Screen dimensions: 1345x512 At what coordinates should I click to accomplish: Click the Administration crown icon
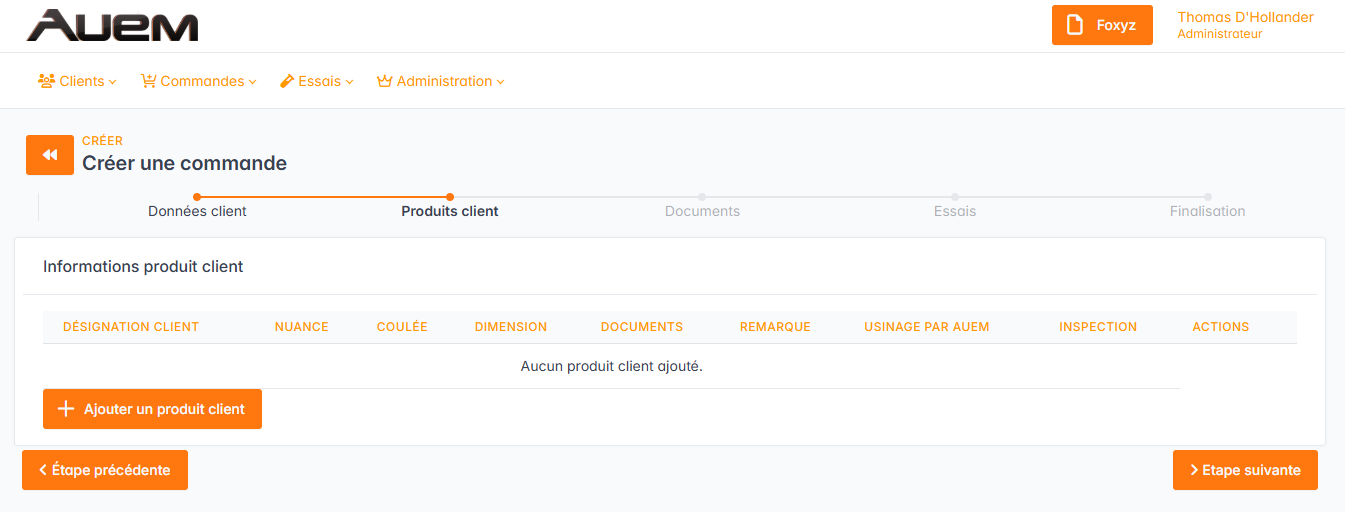[x=384, y=81]
